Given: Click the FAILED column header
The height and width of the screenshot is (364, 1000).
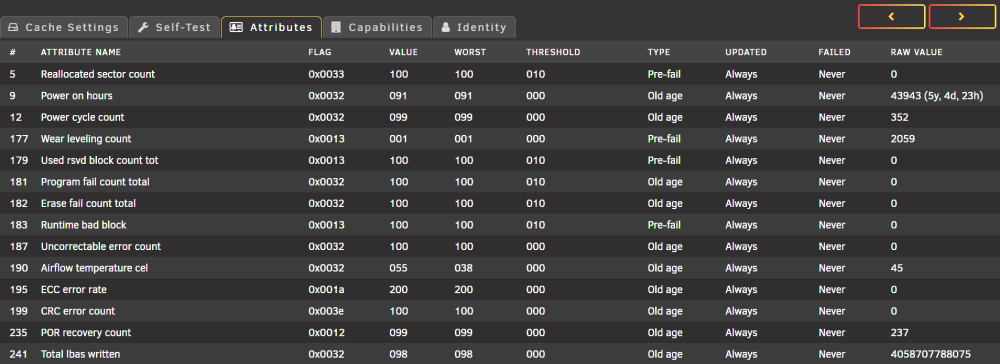Looking at the screenshot, I should tap(834, 52).
